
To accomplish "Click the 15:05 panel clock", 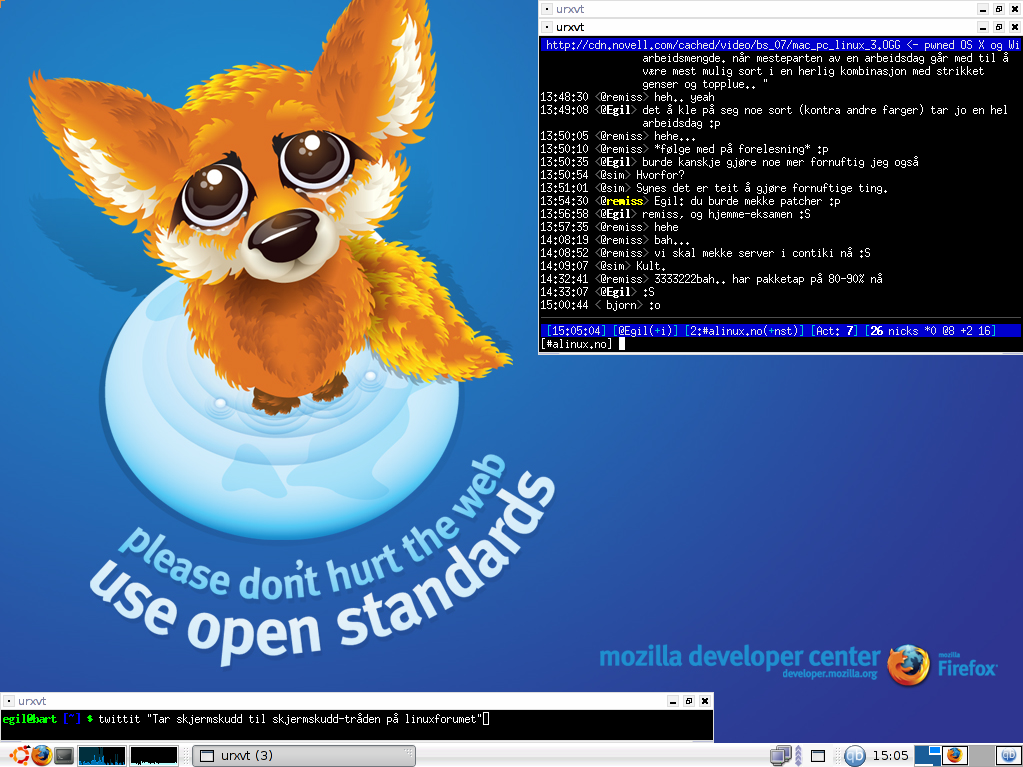I will pyautogui.click(x=890, y=756).
